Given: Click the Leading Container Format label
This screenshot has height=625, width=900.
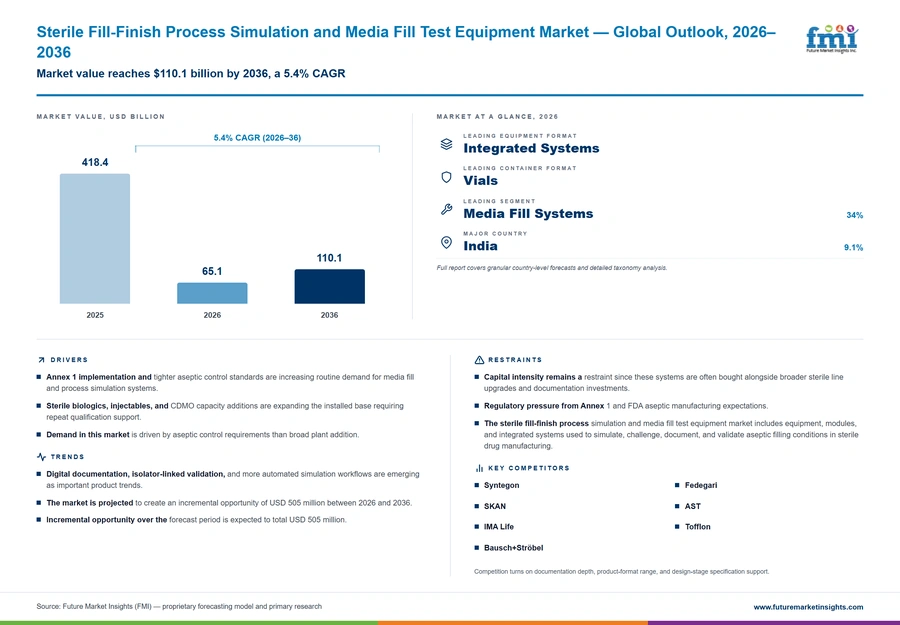Looking at the screenshot, I should click(520, 168).
